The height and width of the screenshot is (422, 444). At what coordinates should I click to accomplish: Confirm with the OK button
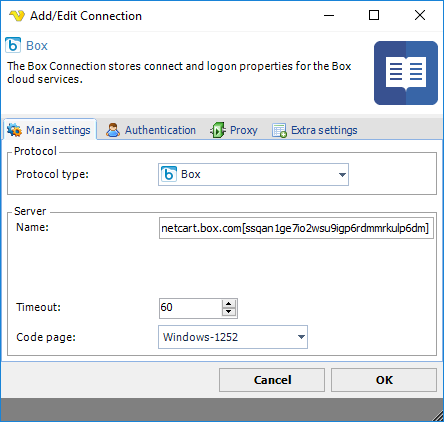click(x=384, y=380)
